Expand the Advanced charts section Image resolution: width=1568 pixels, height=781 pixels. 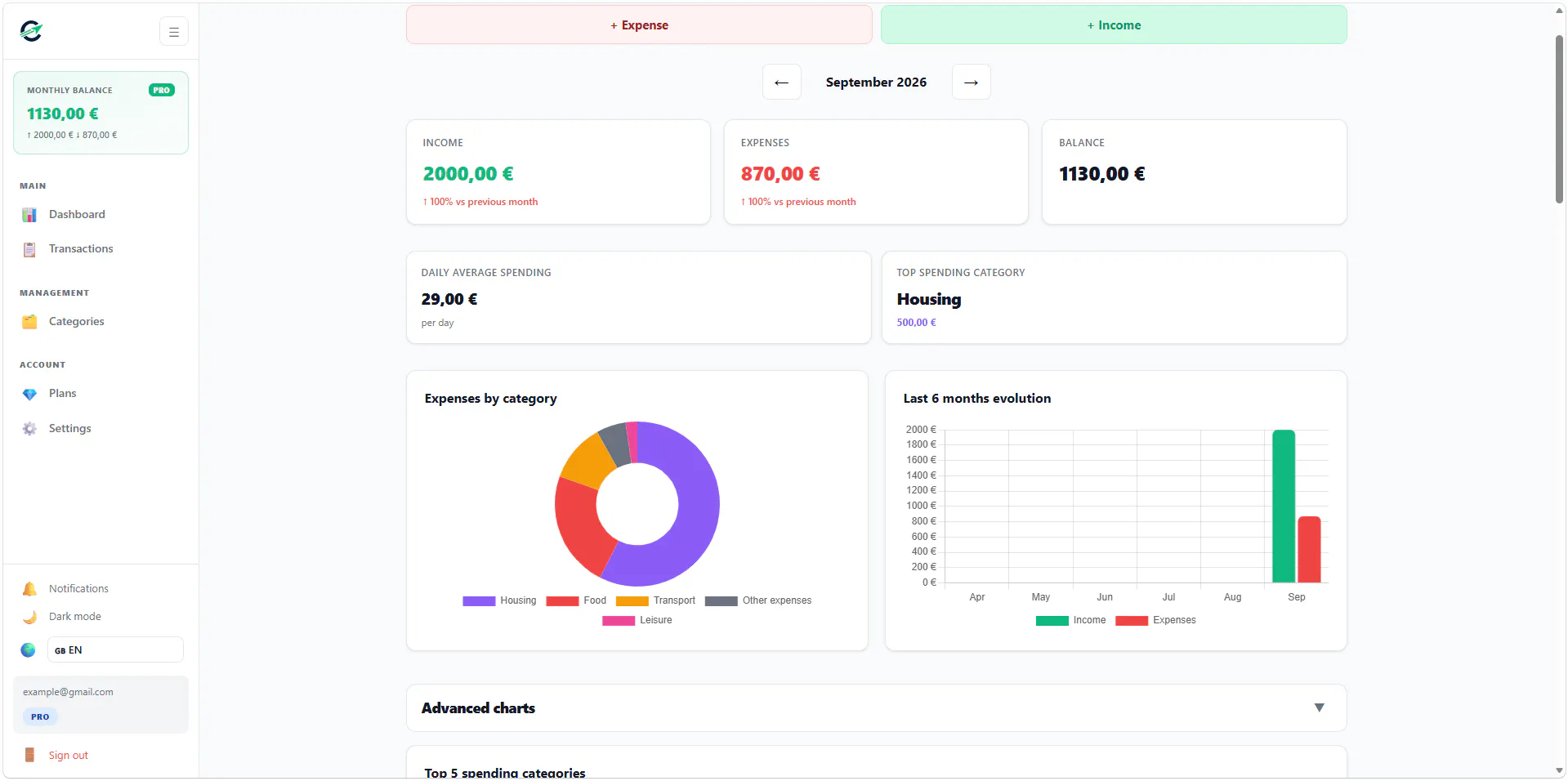click(877, 708)
